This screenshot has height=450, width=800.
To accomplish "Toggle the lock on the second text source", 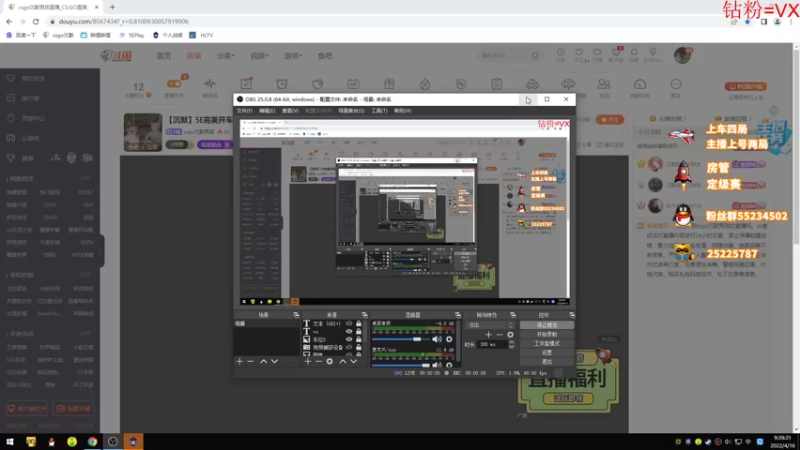I will [359, 332].
